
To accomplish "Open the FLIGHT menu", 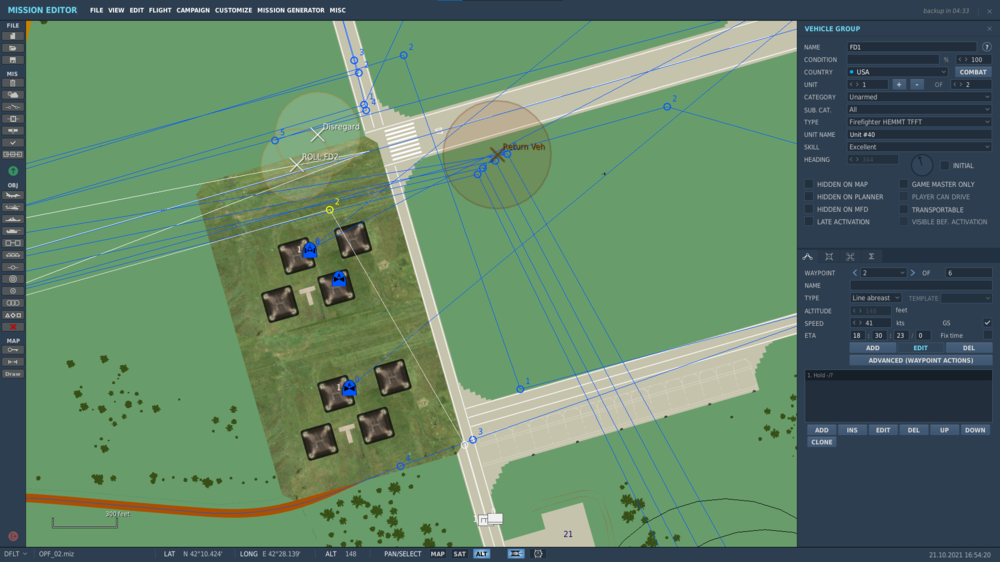I will pos(160,10).
